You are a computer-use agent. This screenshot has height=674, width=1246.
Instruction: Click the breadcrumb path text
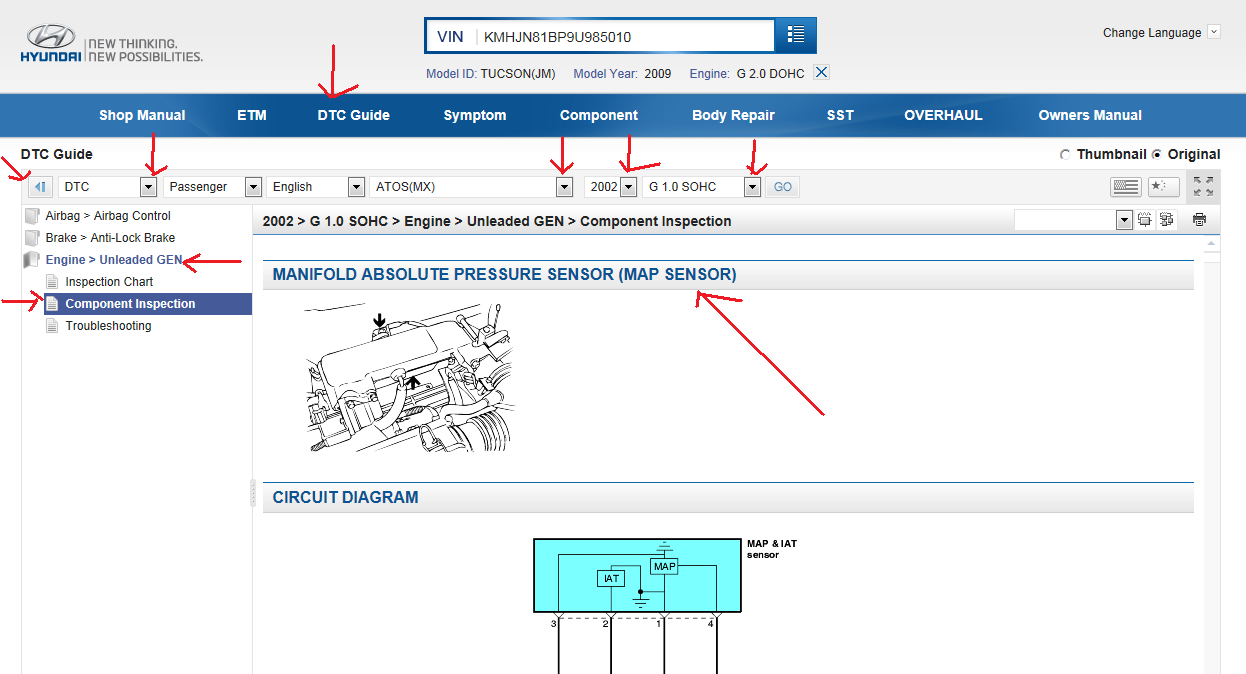coord(497,221)
